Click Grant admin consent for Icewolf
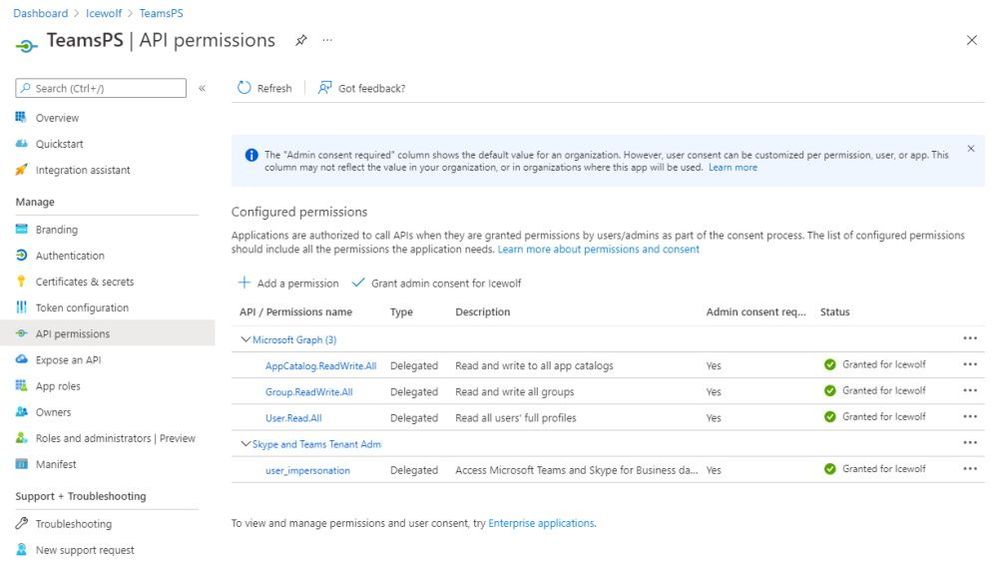The width and height of the screenshot is (998, 575). [437, 283]
